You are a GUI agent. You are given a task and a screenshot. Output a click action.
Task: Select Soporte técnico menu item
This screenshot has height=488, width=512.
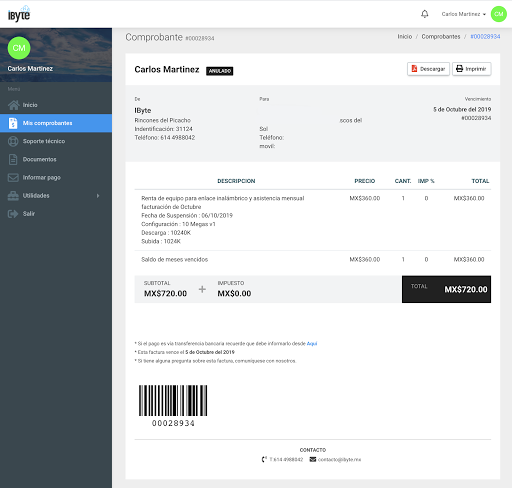pyautogui.click(x=56, y=141)
